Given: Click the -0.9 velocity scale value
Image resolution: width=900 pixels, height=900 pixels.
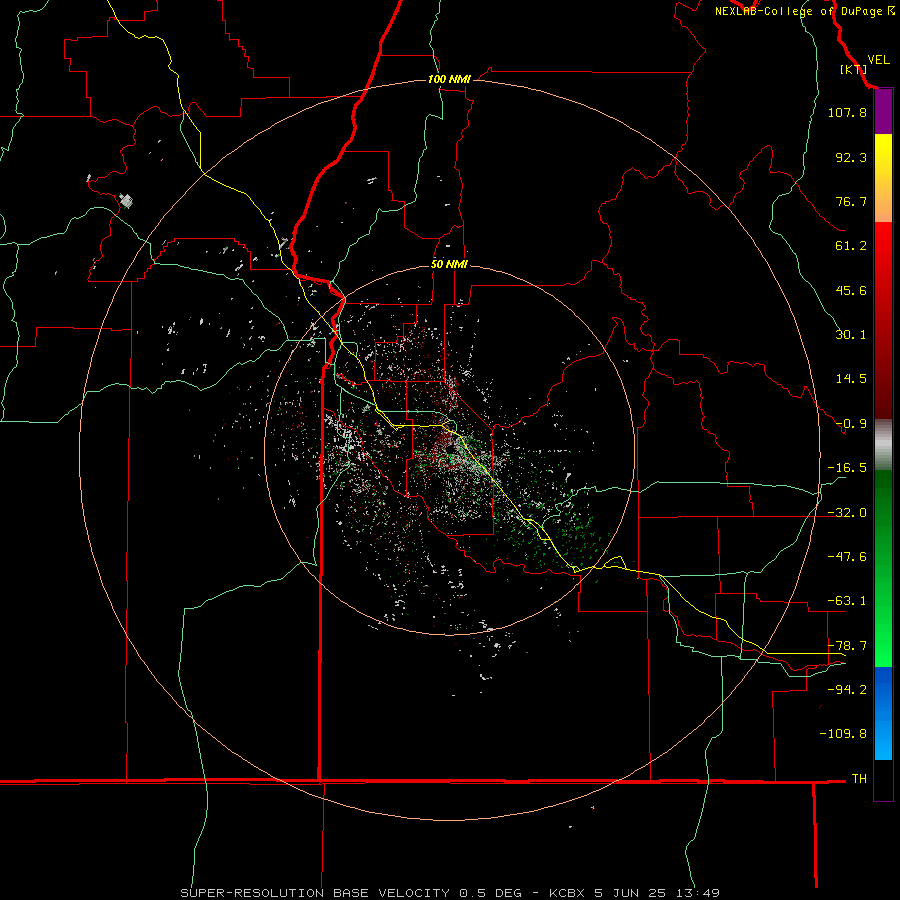Looking at the screenshot, I should click(851, 424).
